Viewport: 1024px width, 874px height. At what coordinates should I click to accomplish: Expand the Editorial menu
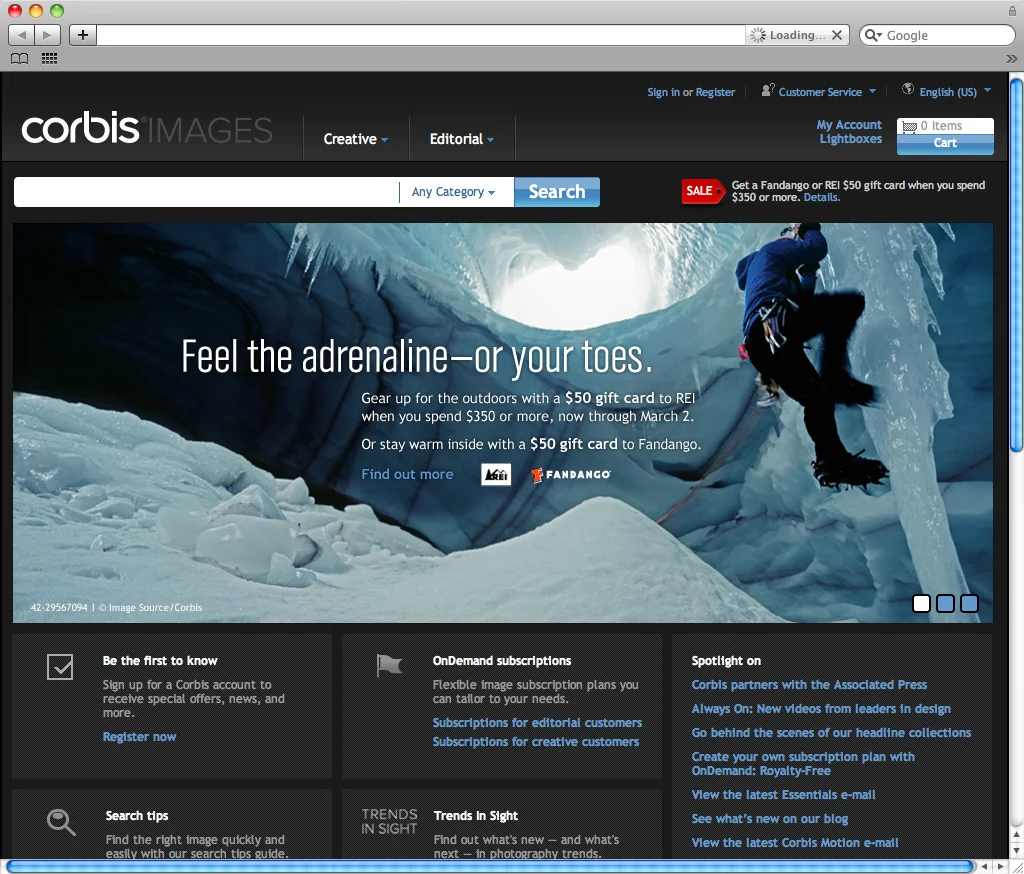point(462,139)
